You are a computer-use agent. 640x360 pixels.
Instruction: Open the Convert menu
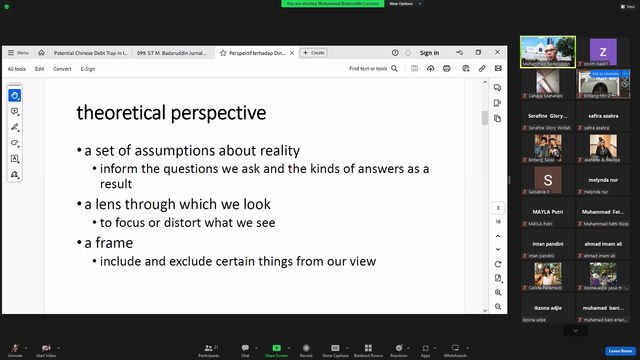62,69
